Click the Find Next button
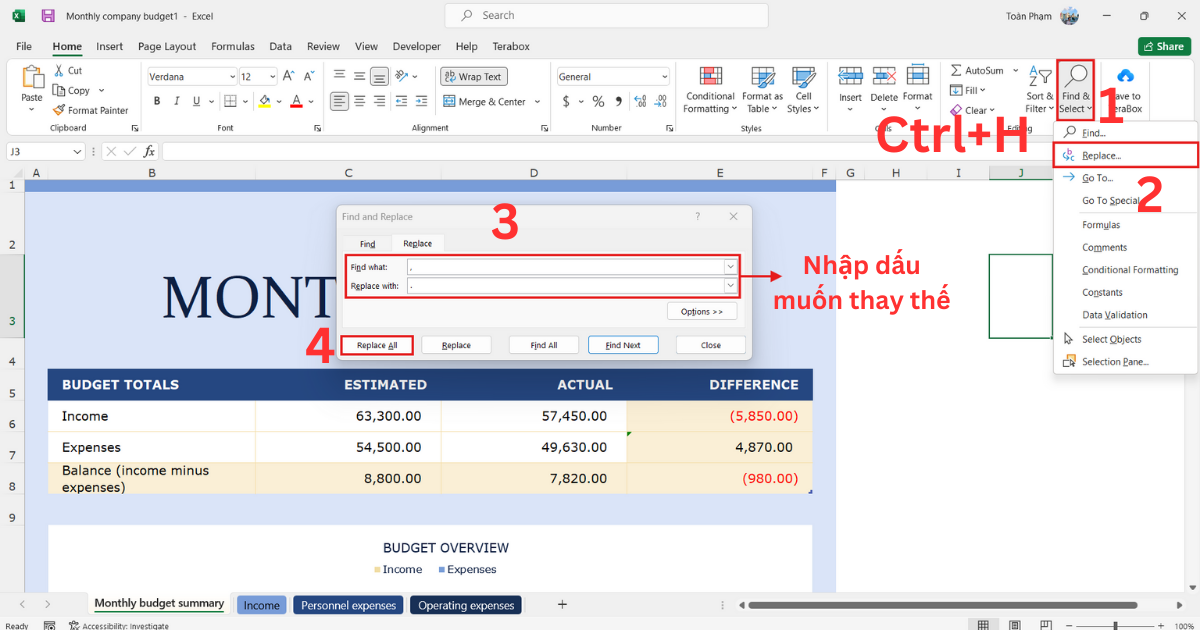This screenshot has height=630, width=1200. [623, 344]
